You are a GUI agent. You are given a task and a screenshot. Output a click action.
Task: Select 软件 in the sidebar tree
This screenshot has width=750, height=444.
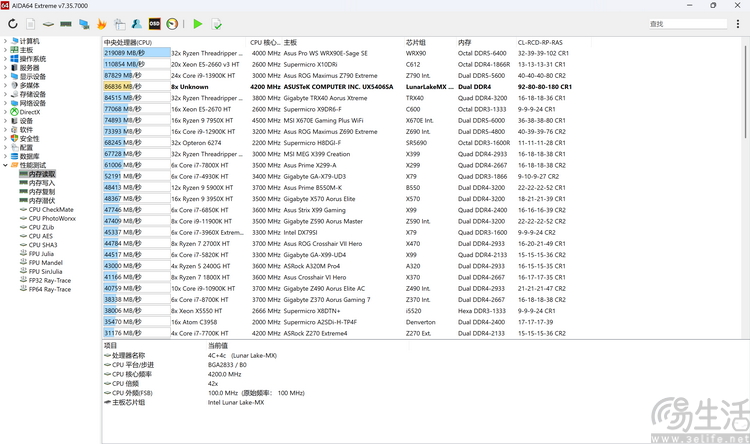click(x=26, y=130)
